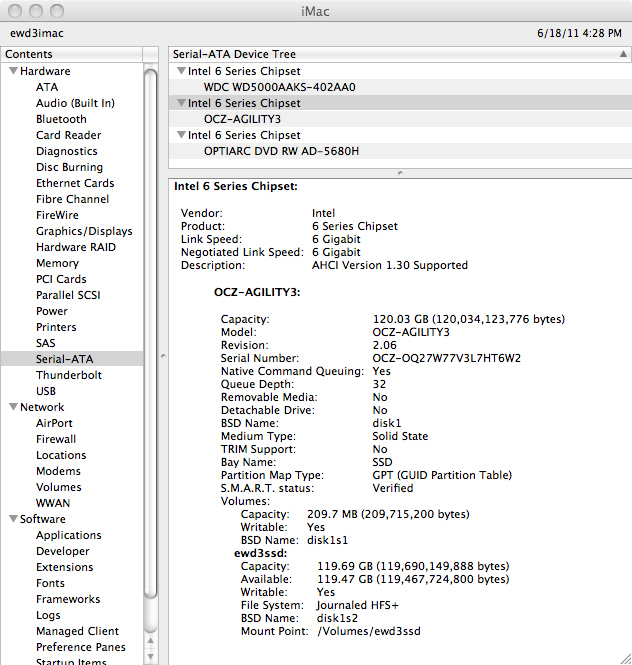The height and width of the screenshot is (665, 632).
Task: Open Volumes under Network
Action: [x=59, y=487]
